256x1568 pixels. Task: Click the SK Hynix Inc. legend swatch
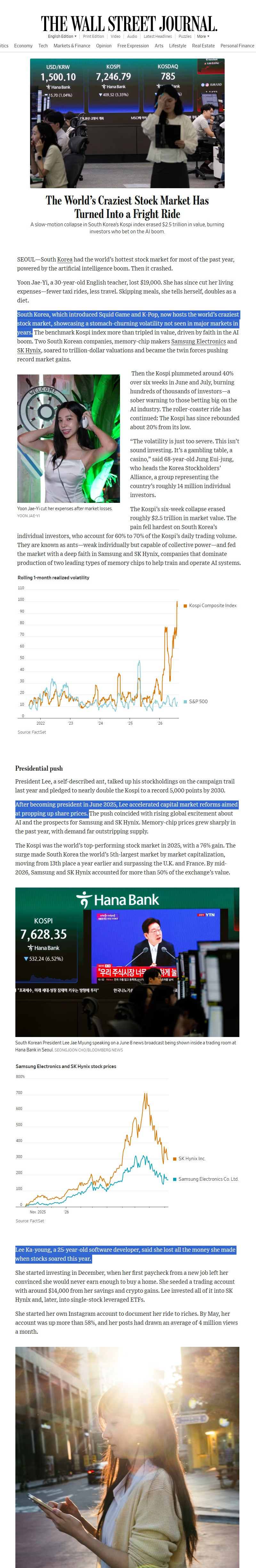coord(174,1158)
